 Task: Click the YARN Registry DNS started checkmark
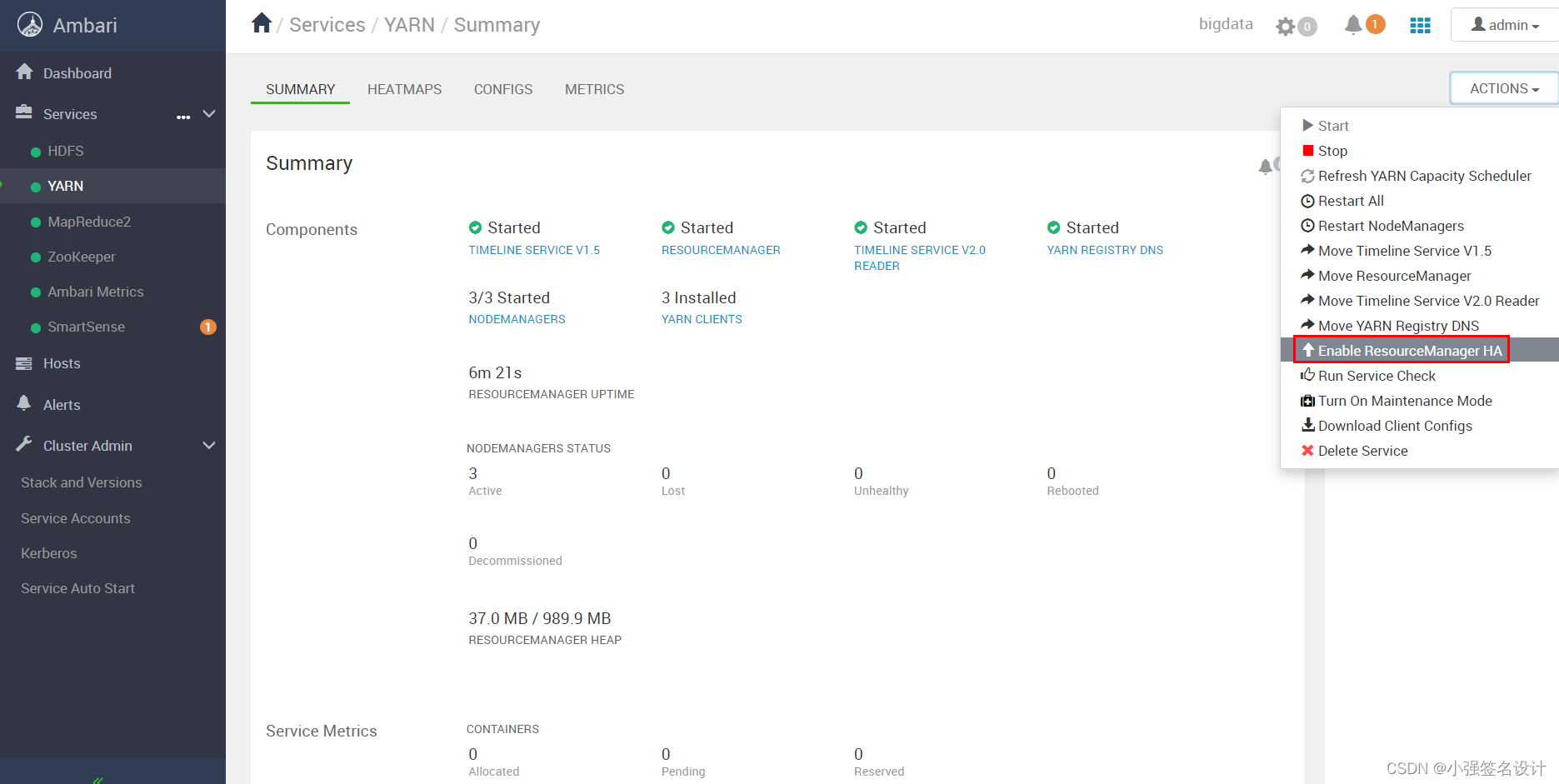tap(1054, 227)
